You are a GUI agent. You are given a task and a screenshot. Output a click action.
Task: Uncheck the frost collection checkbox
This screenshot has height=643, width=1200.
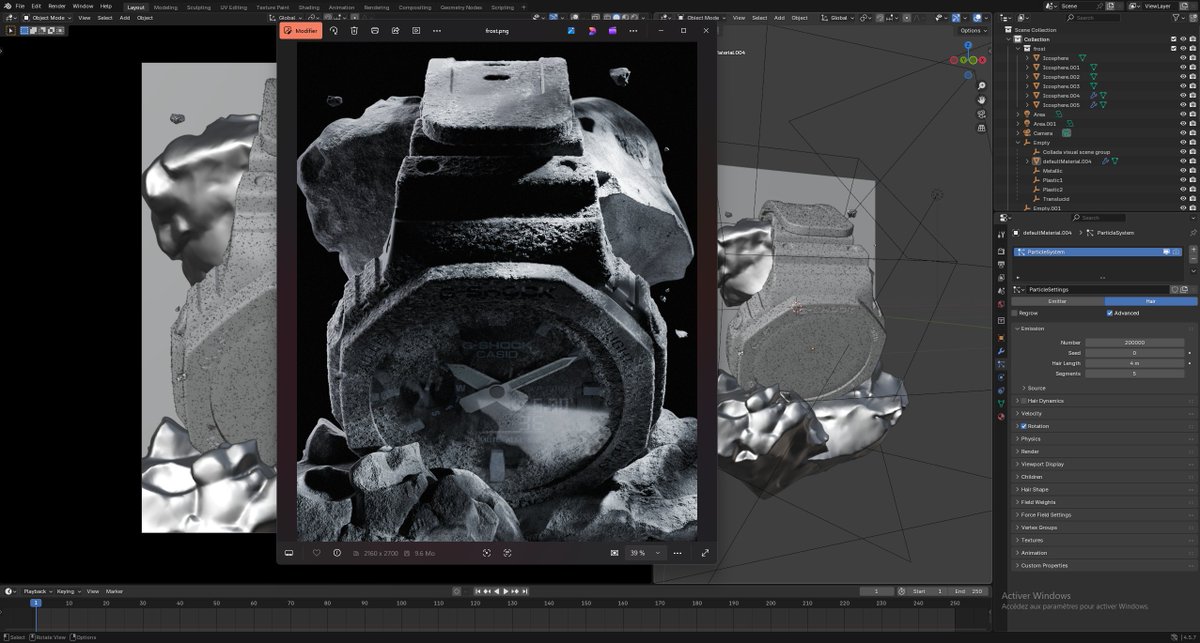click(1174, 49)
